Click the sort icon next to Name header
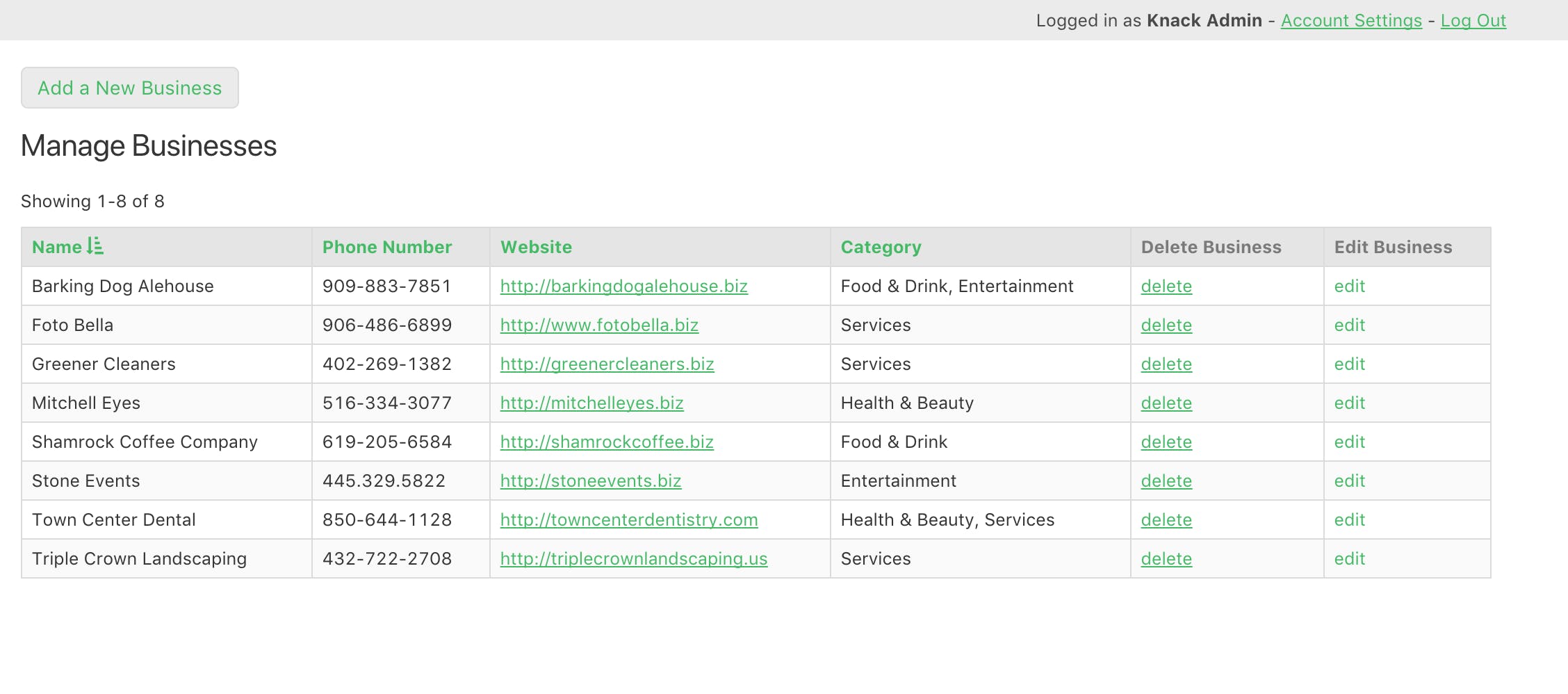The height and width of the screenshot is (694, 1568). click(98, 247)
